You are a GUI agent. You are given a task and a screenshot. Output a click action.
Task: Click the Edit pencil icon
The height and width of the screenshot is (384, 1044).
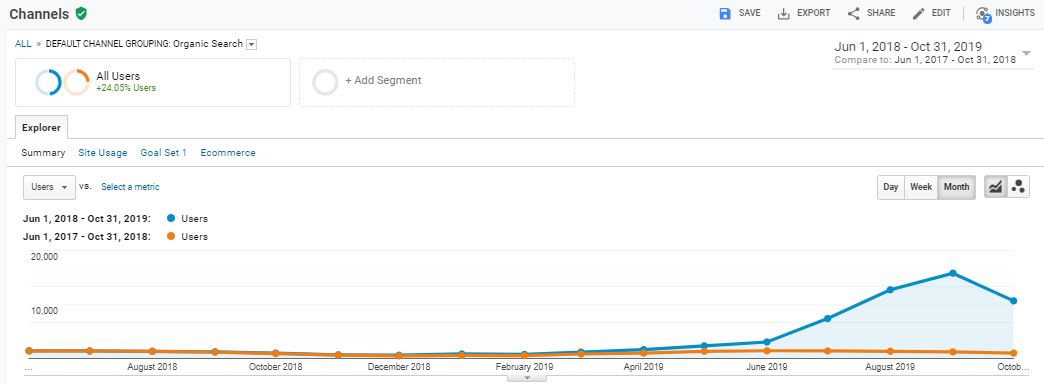(919, 13)
